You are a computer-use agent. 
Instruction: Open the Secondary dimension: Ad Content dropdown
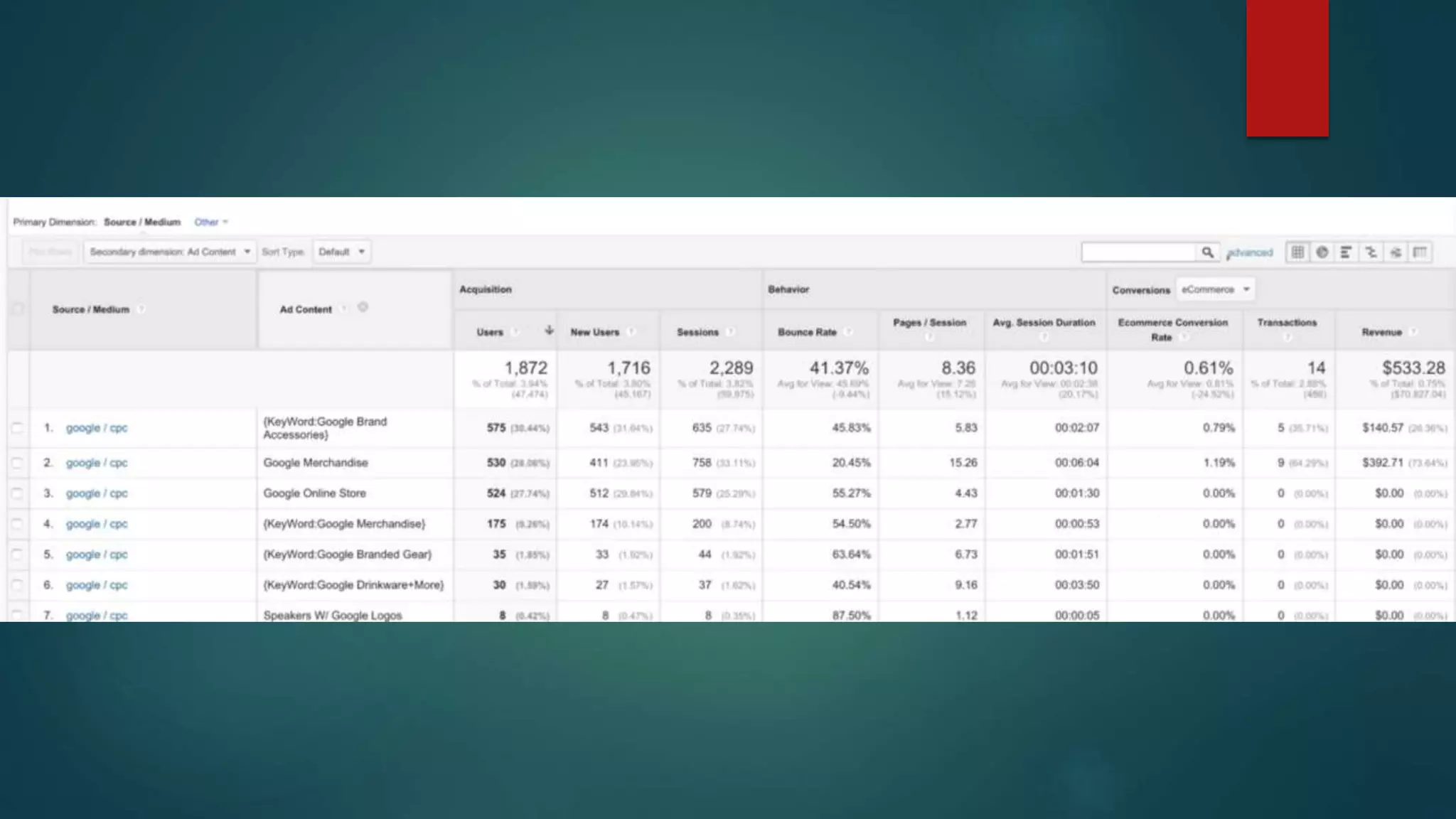[x=169, y=252]
